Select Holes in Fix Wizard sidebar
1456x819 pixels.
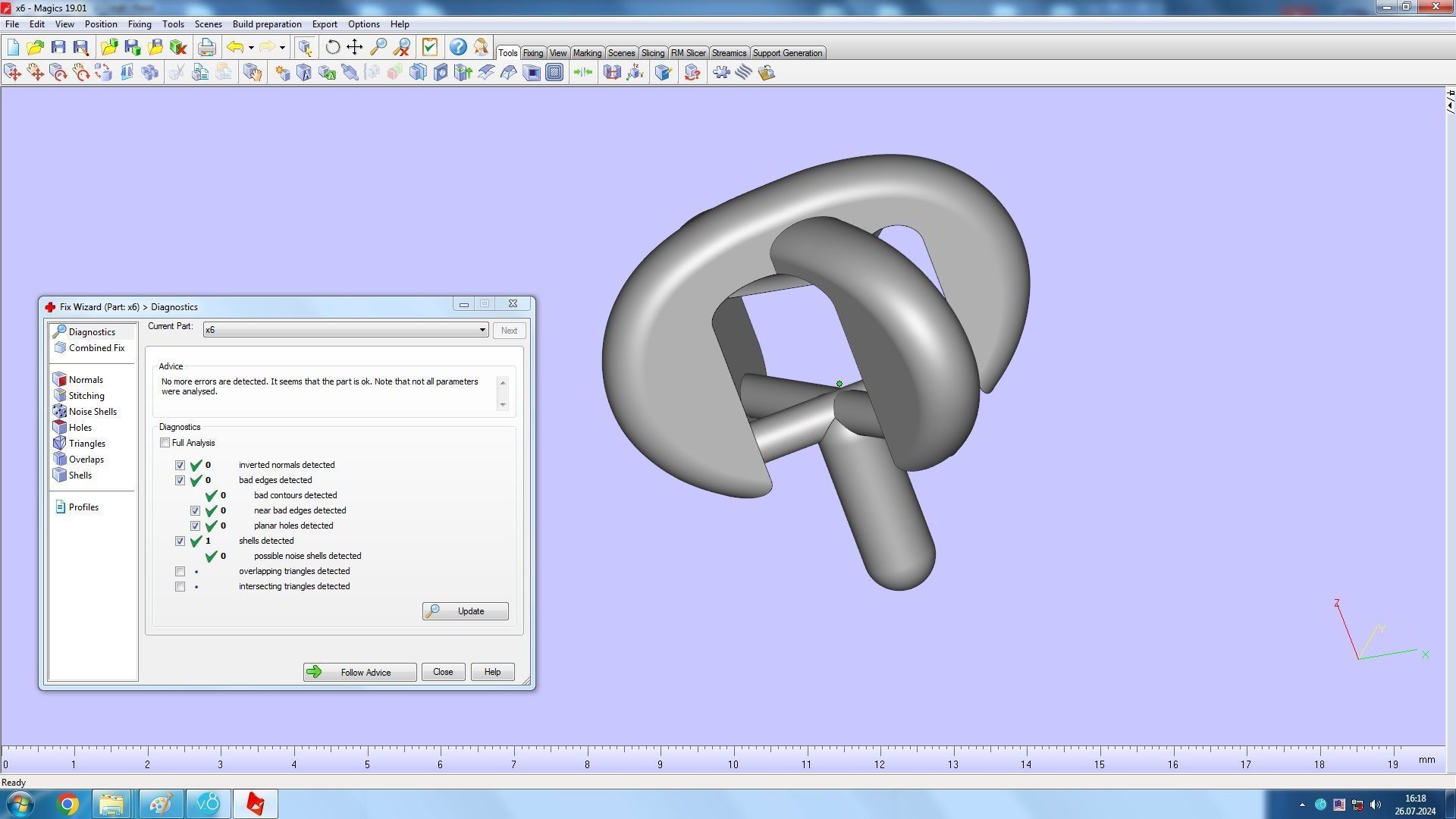coord(80,428)
